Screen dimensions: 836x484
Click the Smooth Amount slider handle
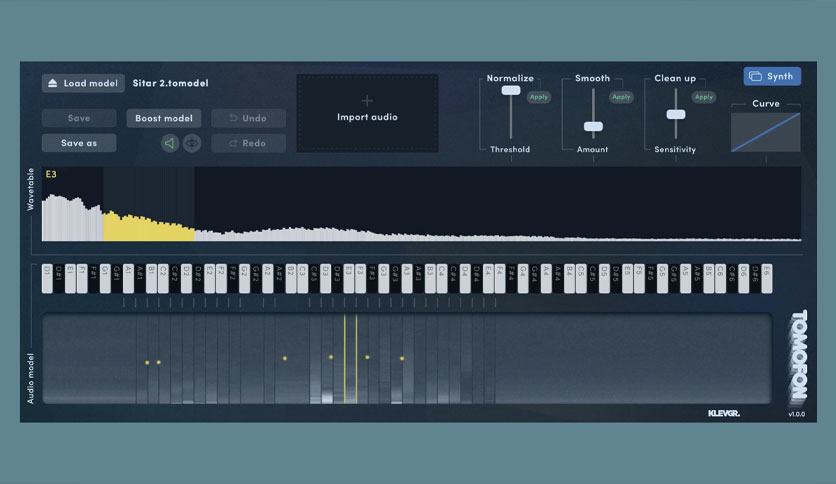coord(593,126)
